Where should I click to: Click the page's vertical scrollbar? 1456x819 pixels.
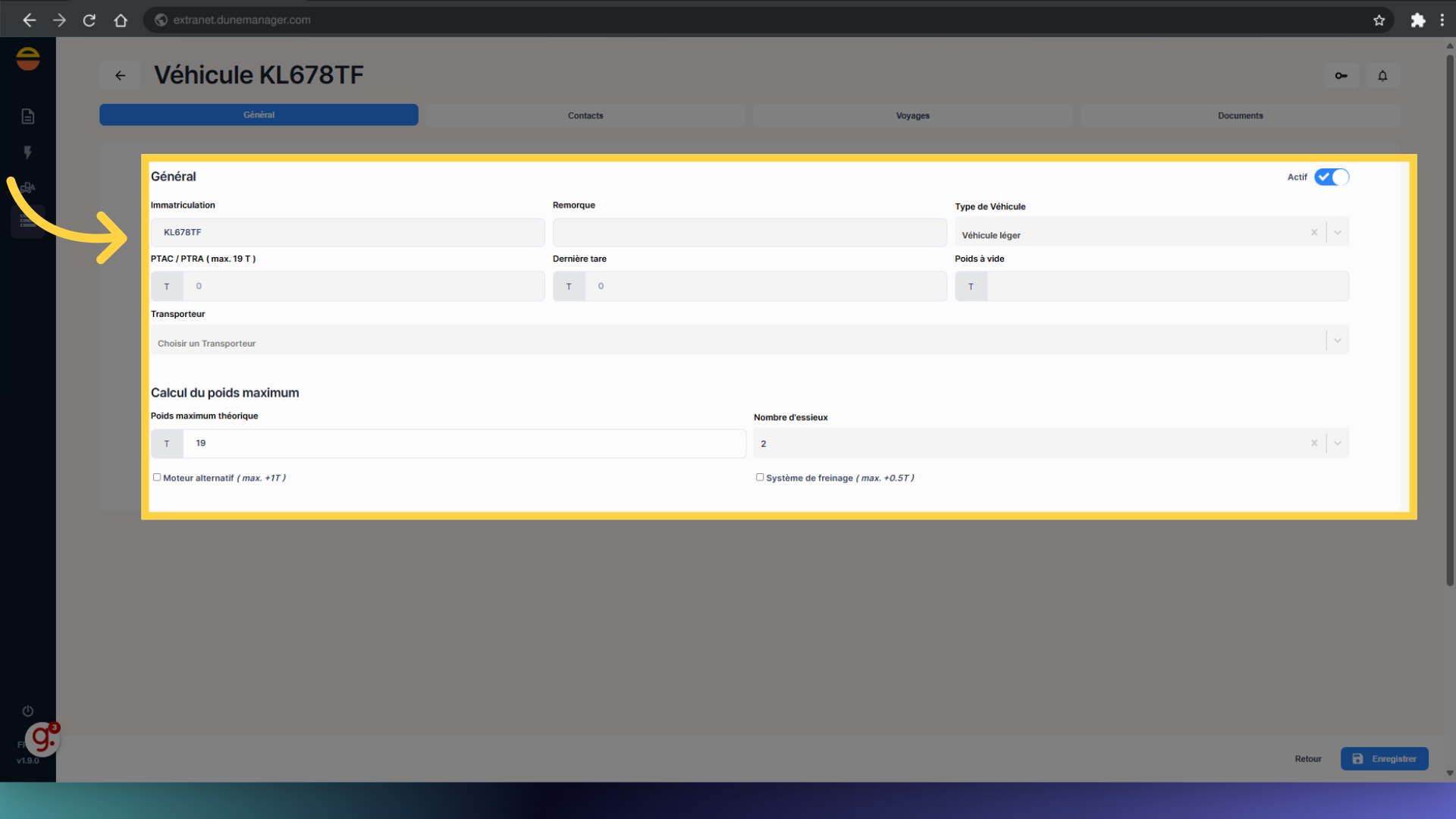[1450, 318]
